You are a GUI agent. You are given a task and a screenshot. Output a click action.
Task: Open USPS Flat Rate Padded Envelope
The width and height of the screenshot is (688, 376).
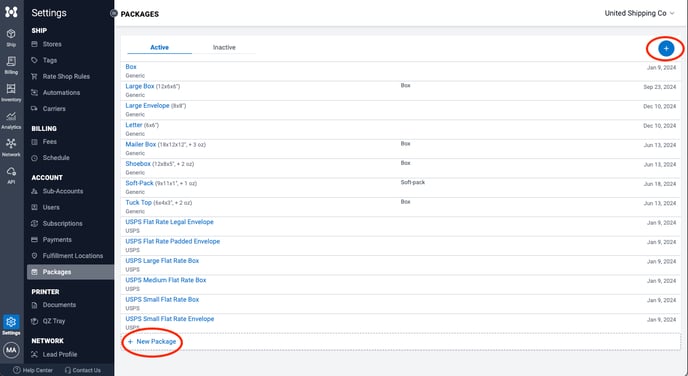(172, 241)
